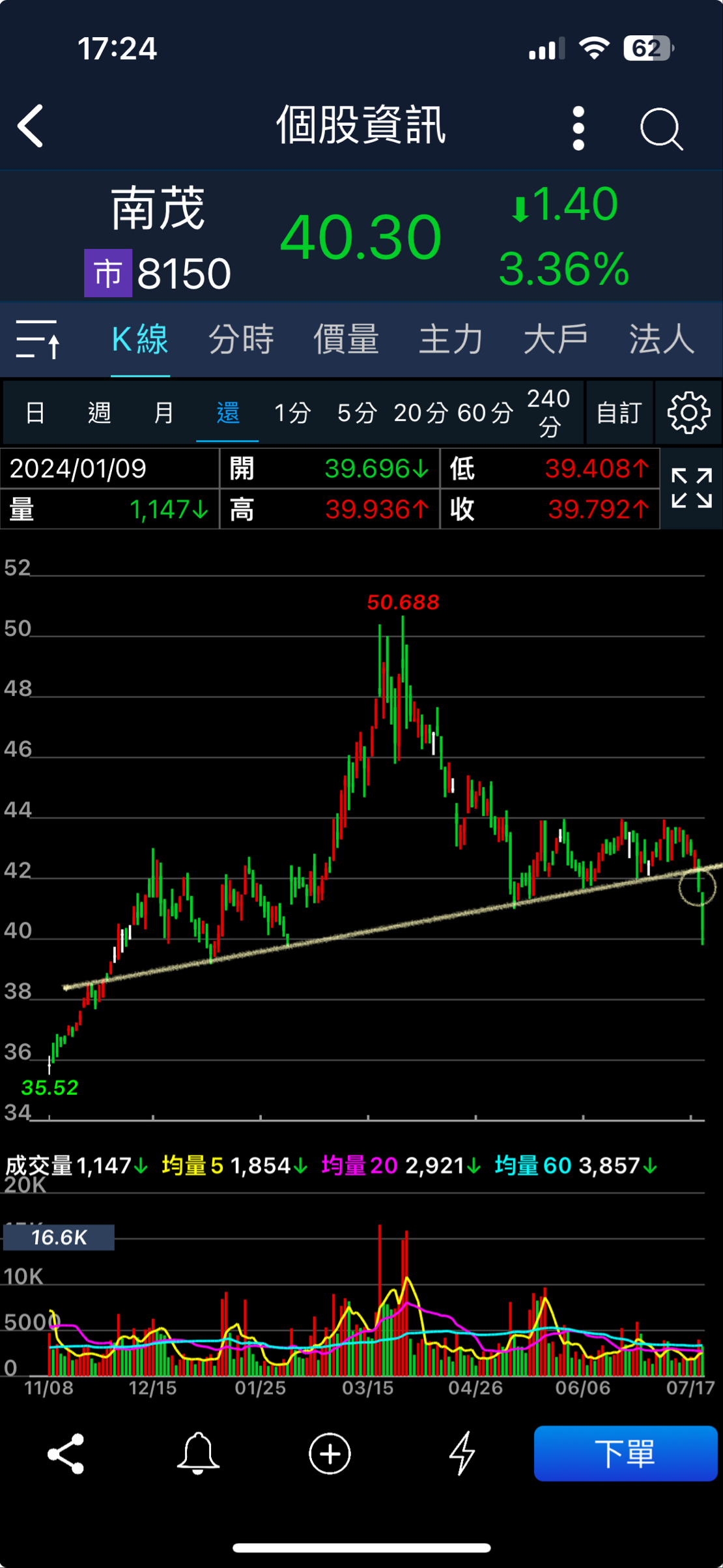Select the 240分 interval option

[x=548, y=413]
